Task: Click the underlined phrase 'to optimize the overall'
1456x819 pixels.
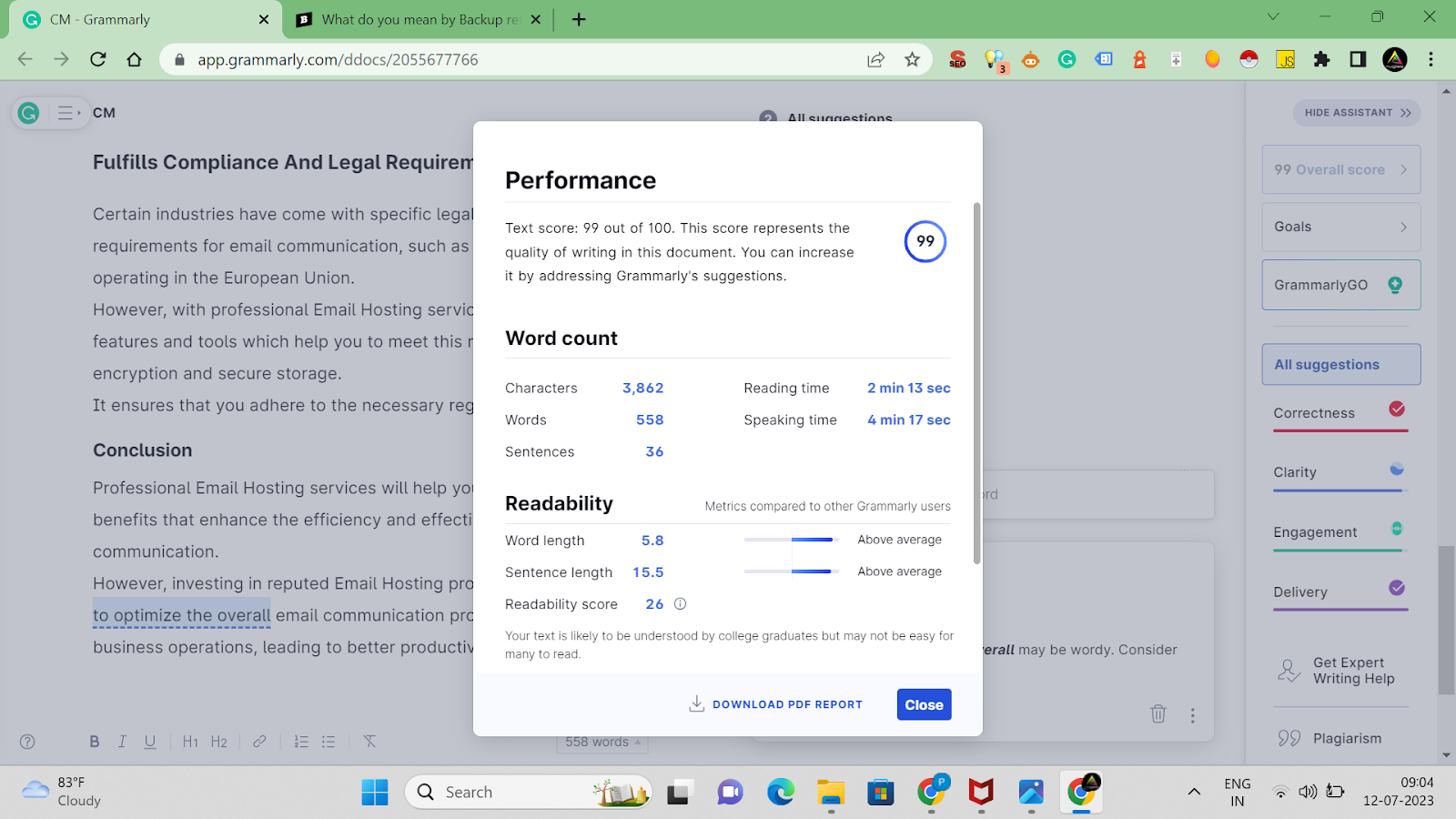Action: pyautogui.click(x=182, y=615)
